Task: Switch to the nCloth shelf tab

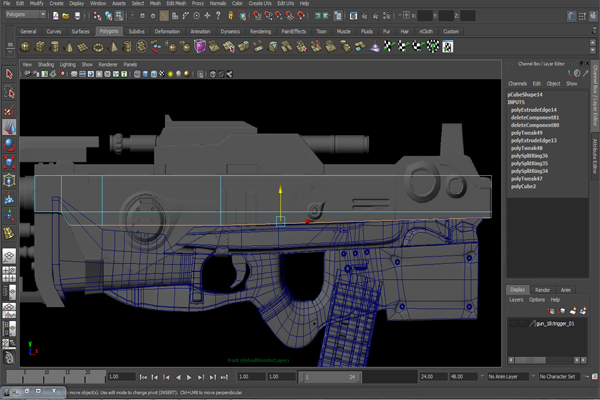Action: coord(426,31)
